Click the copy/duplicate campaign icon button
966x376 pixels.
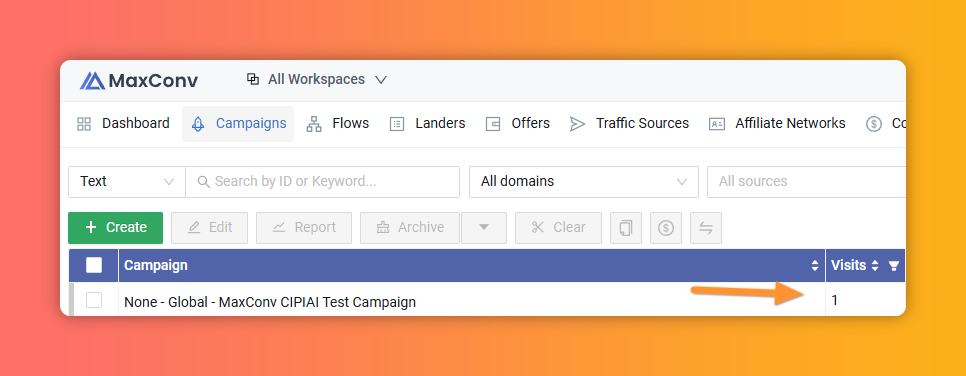(626, 228)
